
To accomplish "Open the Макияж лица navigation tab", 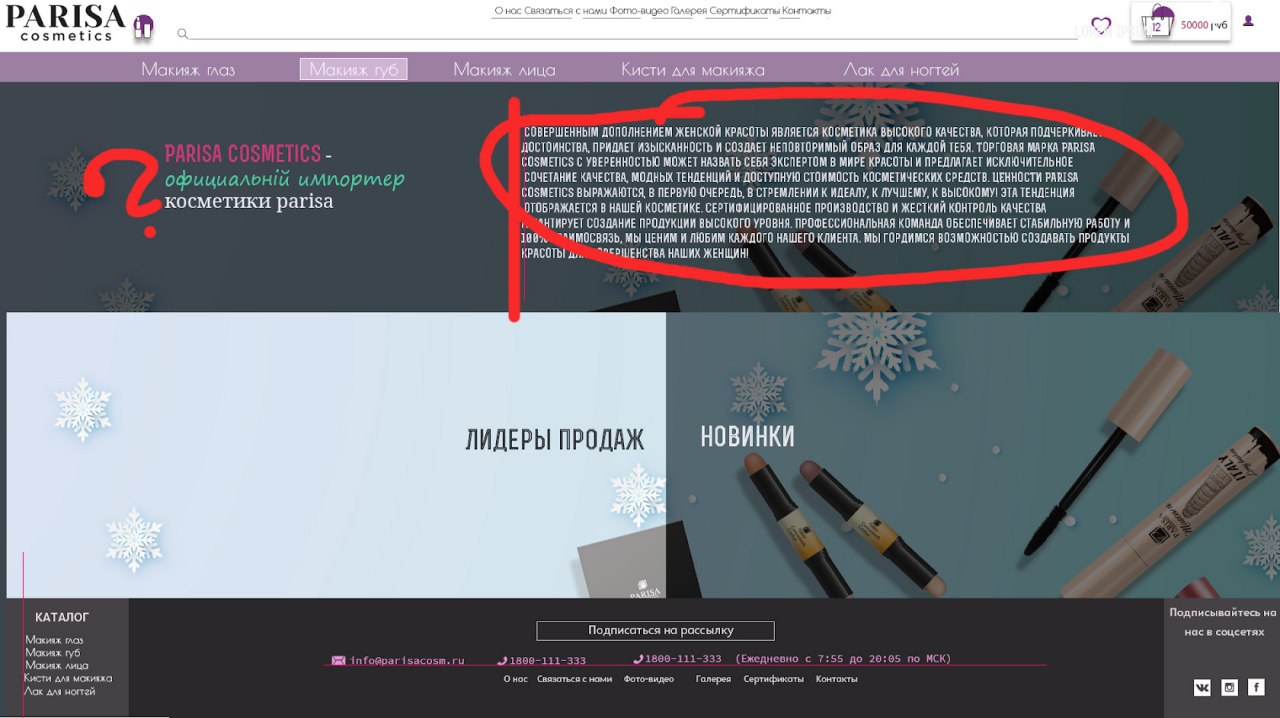I will coord(504,70).
